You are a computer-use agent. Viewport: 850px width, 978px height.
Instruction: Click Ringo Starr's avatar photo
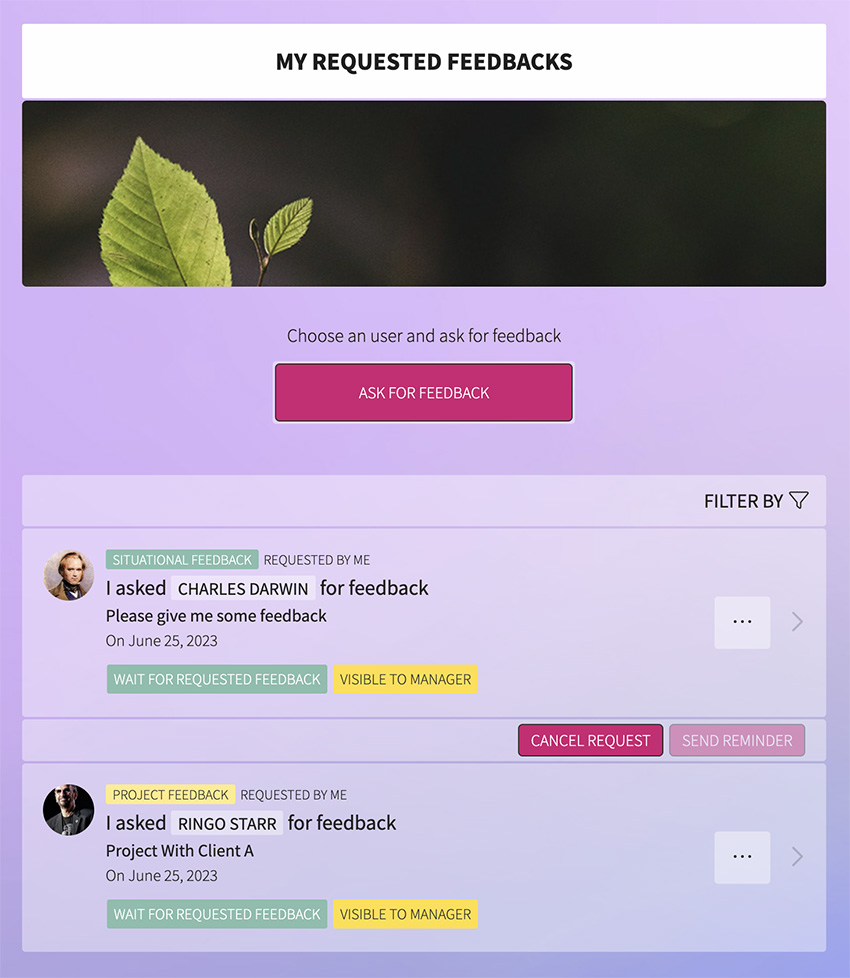tap(69, 810)
